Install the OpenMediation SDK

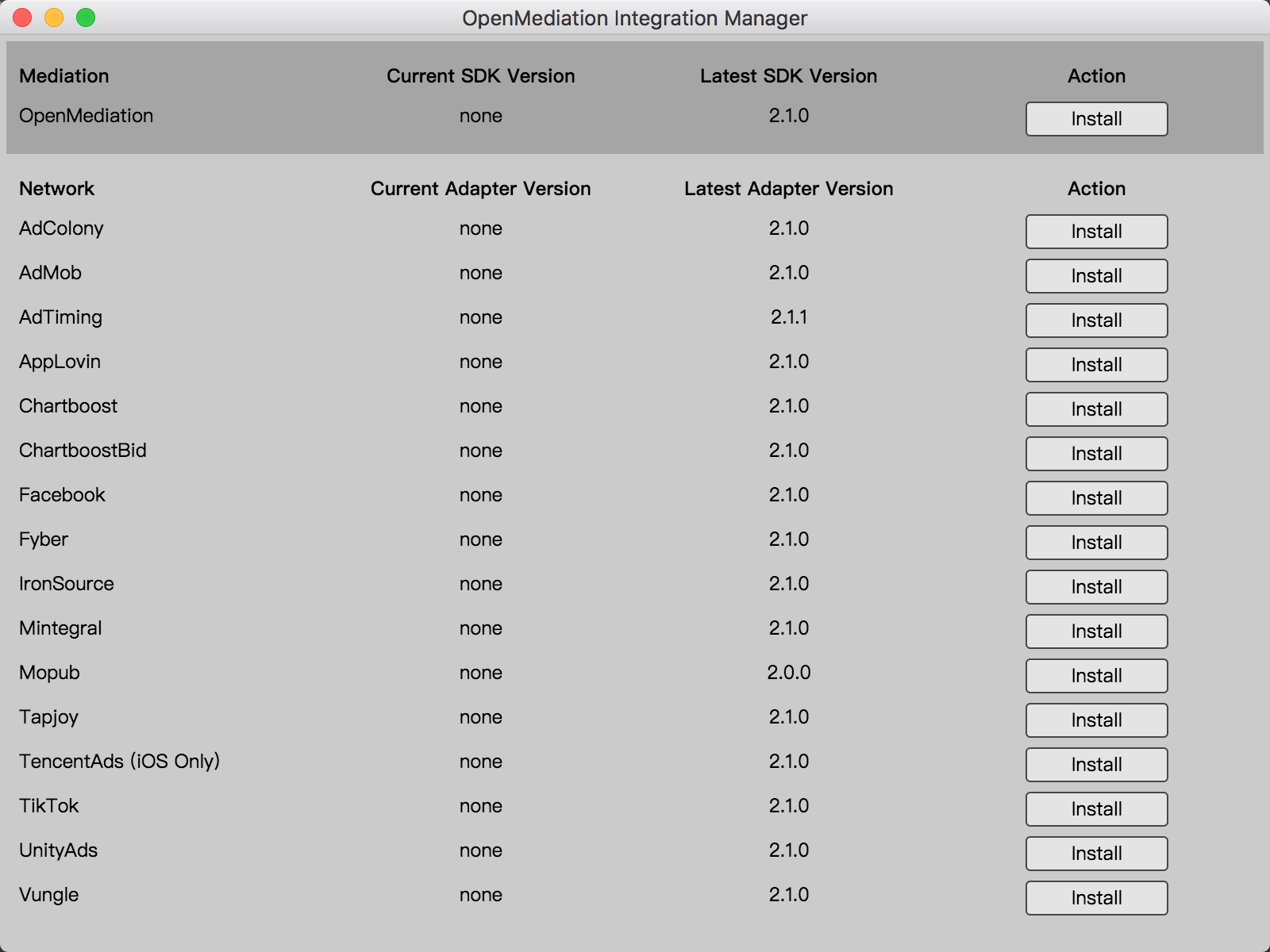click(x=1096, y=119)
